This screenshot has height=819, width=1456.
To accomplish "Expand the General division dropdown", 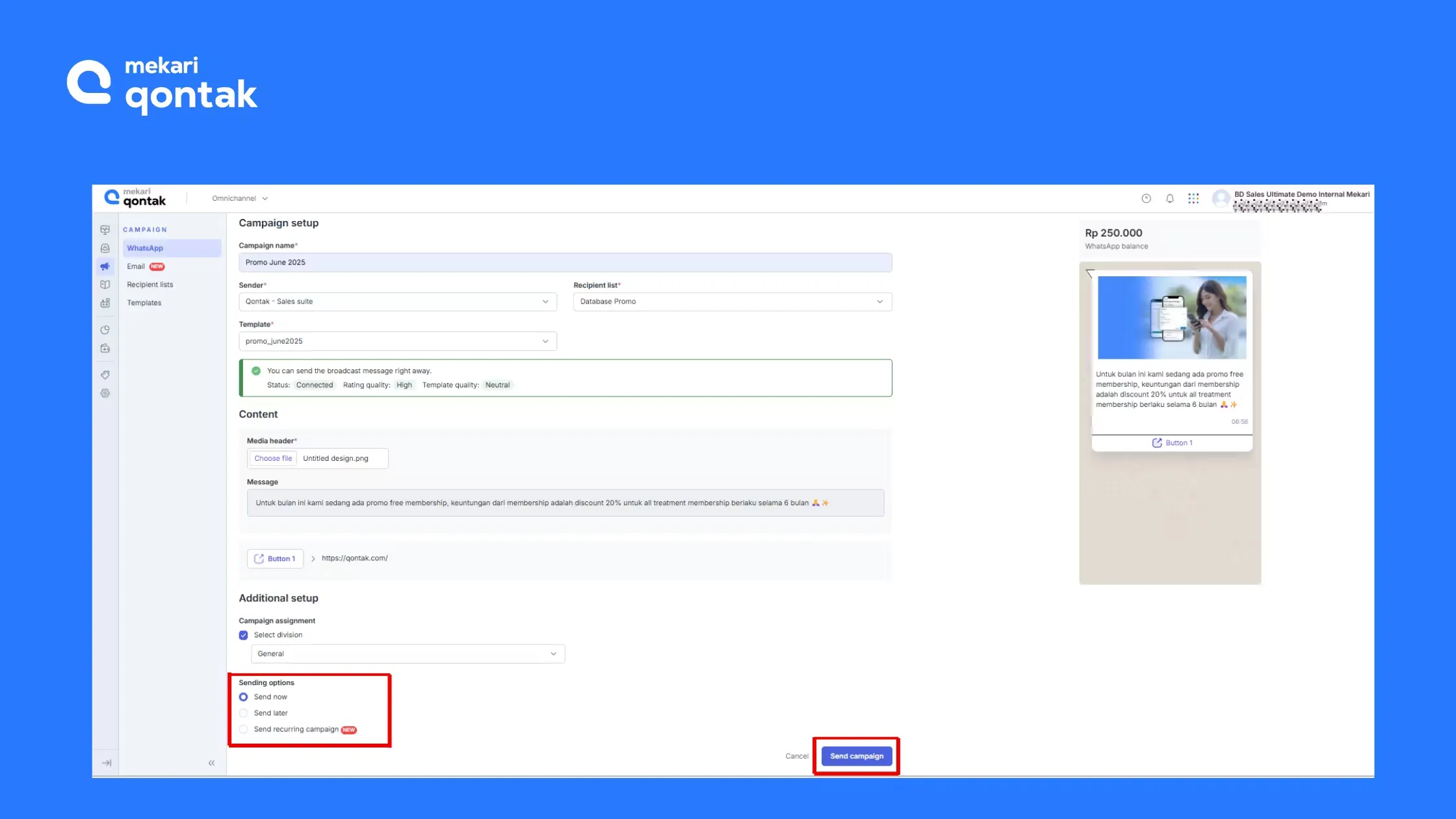I will click(408, 654).
